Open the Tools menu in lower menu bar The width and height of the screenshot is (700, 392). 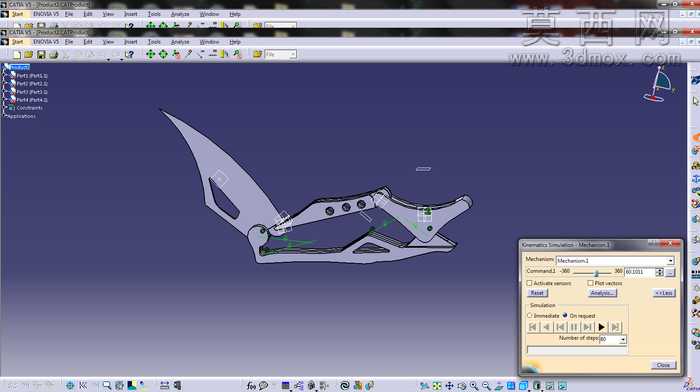click(x=154, y=42)
